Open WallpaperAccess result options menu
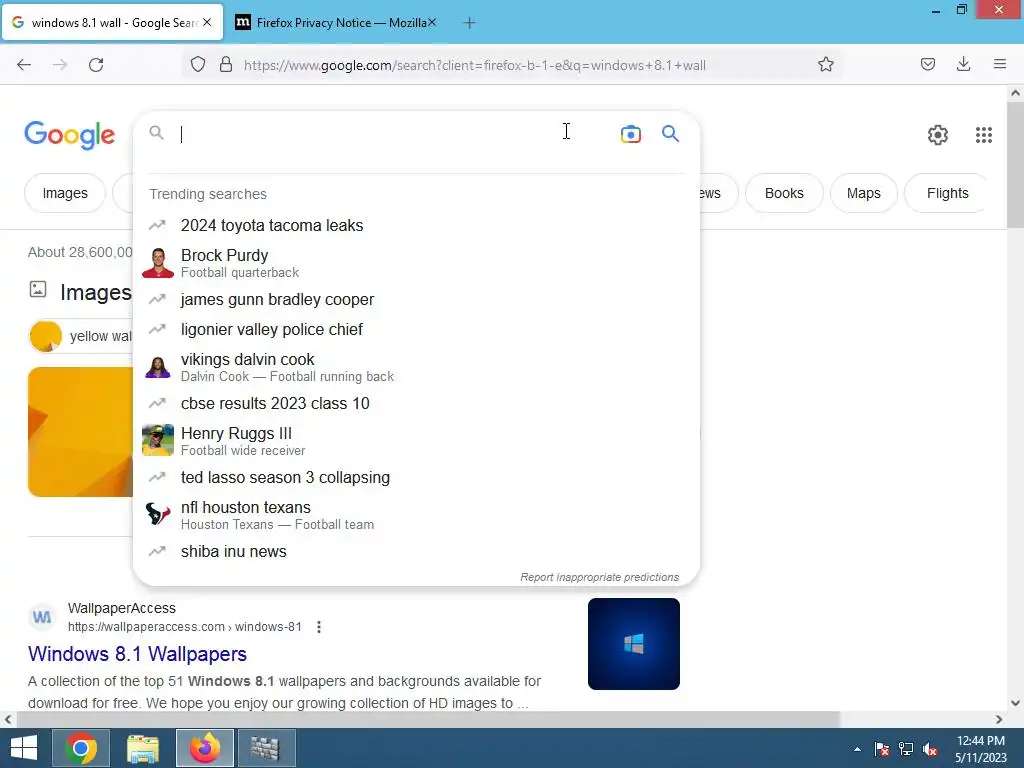Image resolution: width=1024 pixels, height=768 pixels. pos(319,627)
